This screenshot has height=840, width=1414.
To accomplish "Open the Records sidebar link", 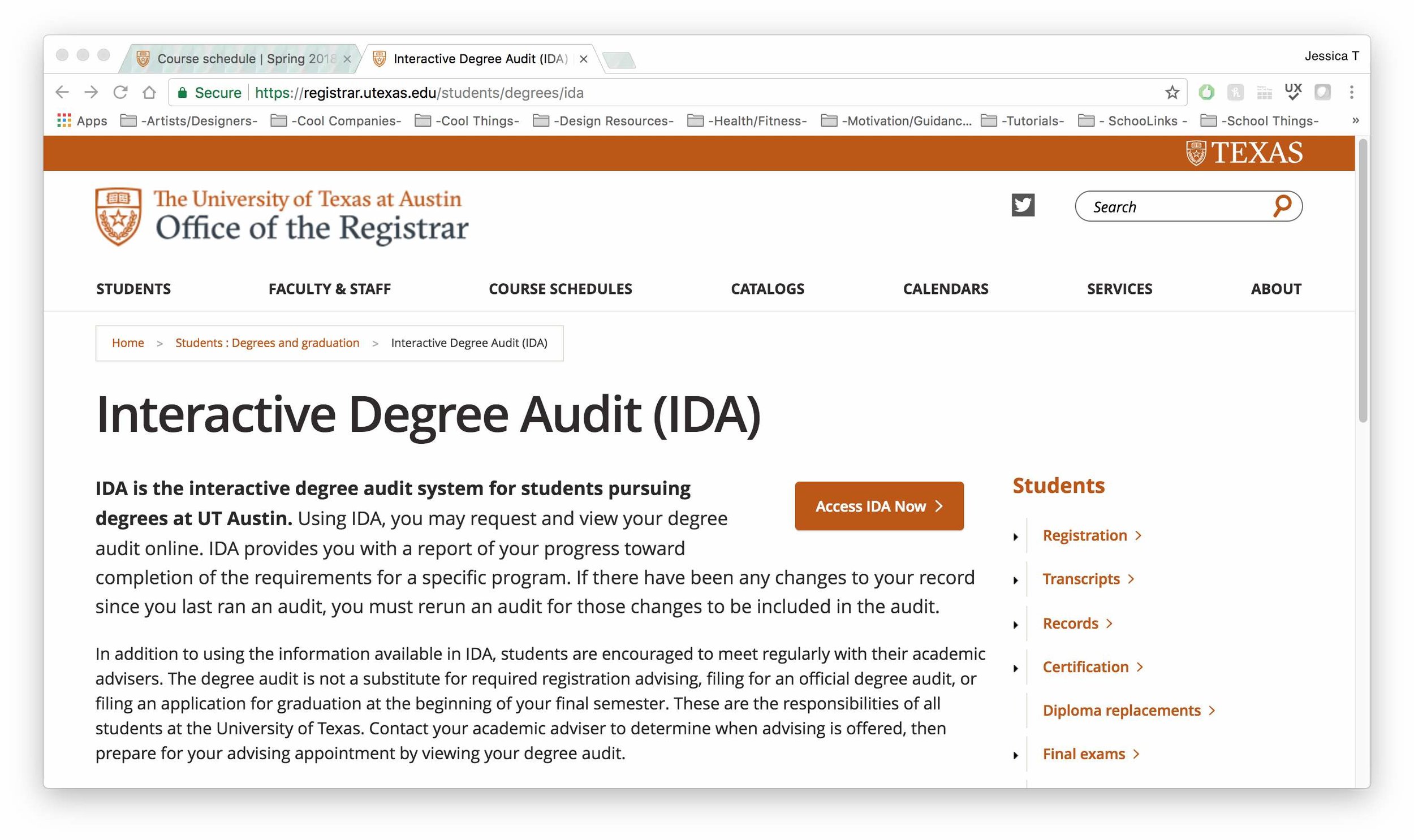I will 1077,623.
